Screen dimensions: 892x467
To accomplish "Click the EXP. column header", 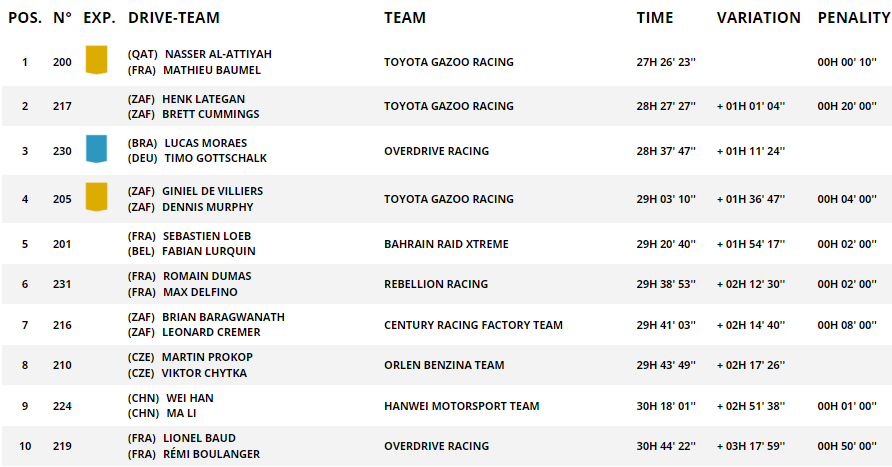I will pyautogui.click(x=100, y=18).
